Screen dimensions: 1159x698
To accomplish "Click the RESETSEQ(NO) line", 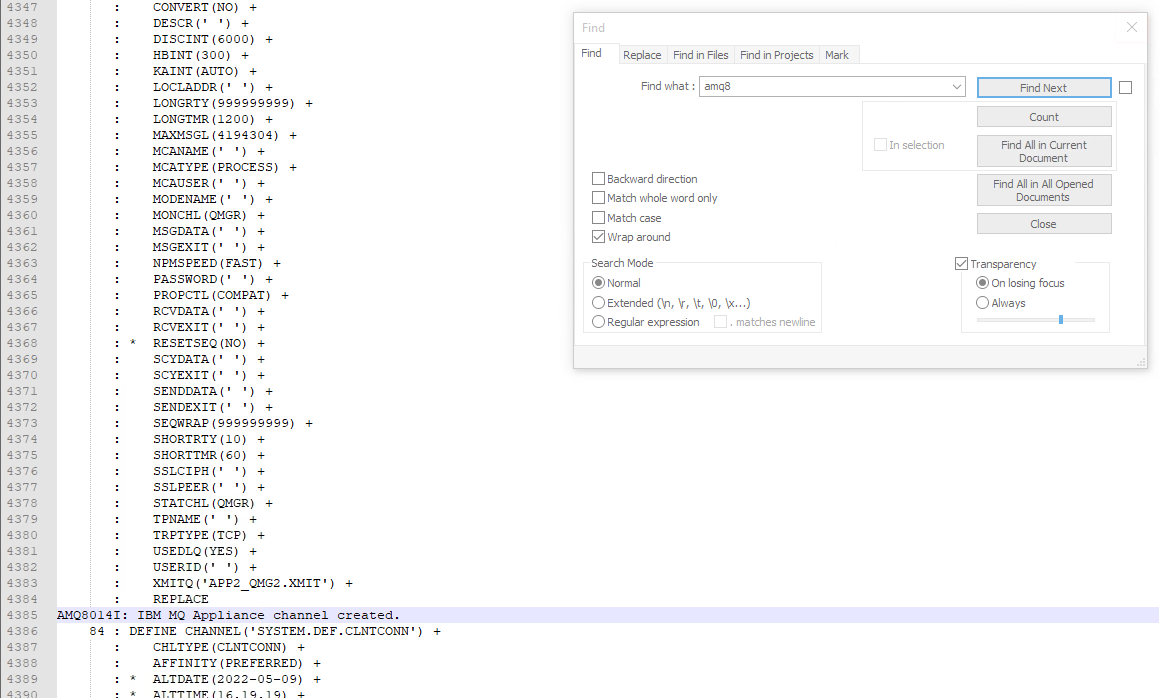I will (x=208, y=344).
